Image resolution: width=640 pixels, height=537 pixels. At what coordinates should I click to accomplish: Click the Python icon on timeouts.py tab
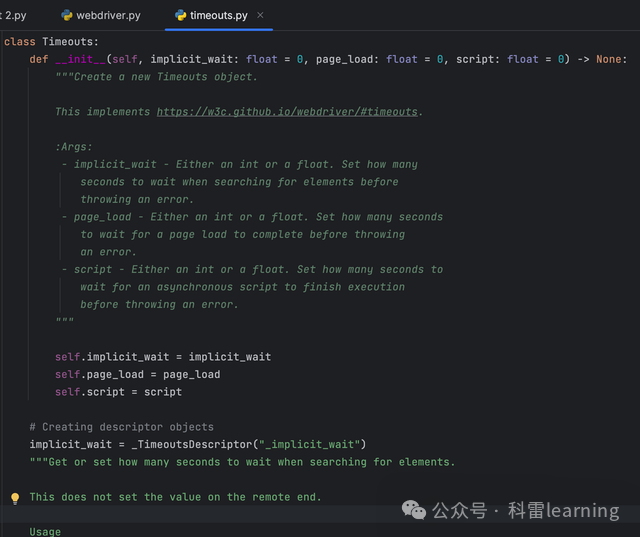coord(180,16)
